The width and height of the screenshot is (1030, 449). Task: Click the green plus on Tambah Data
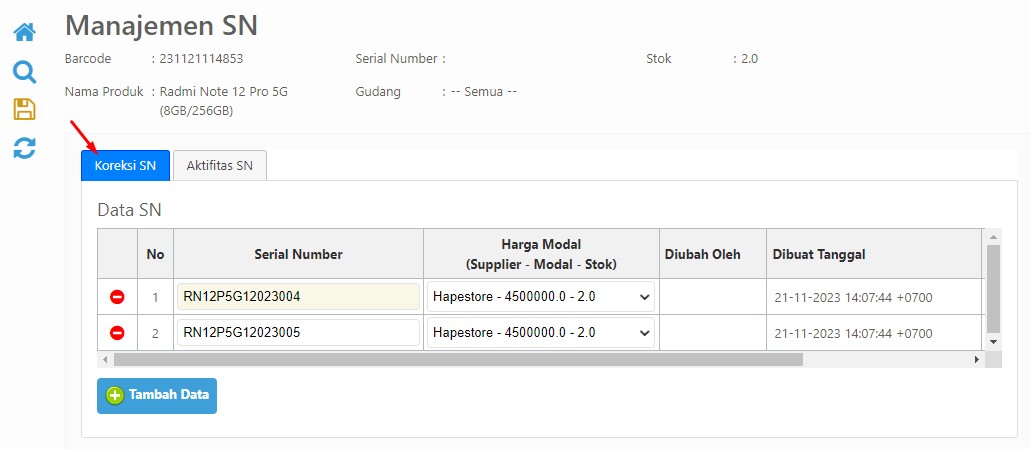point(115,396)
